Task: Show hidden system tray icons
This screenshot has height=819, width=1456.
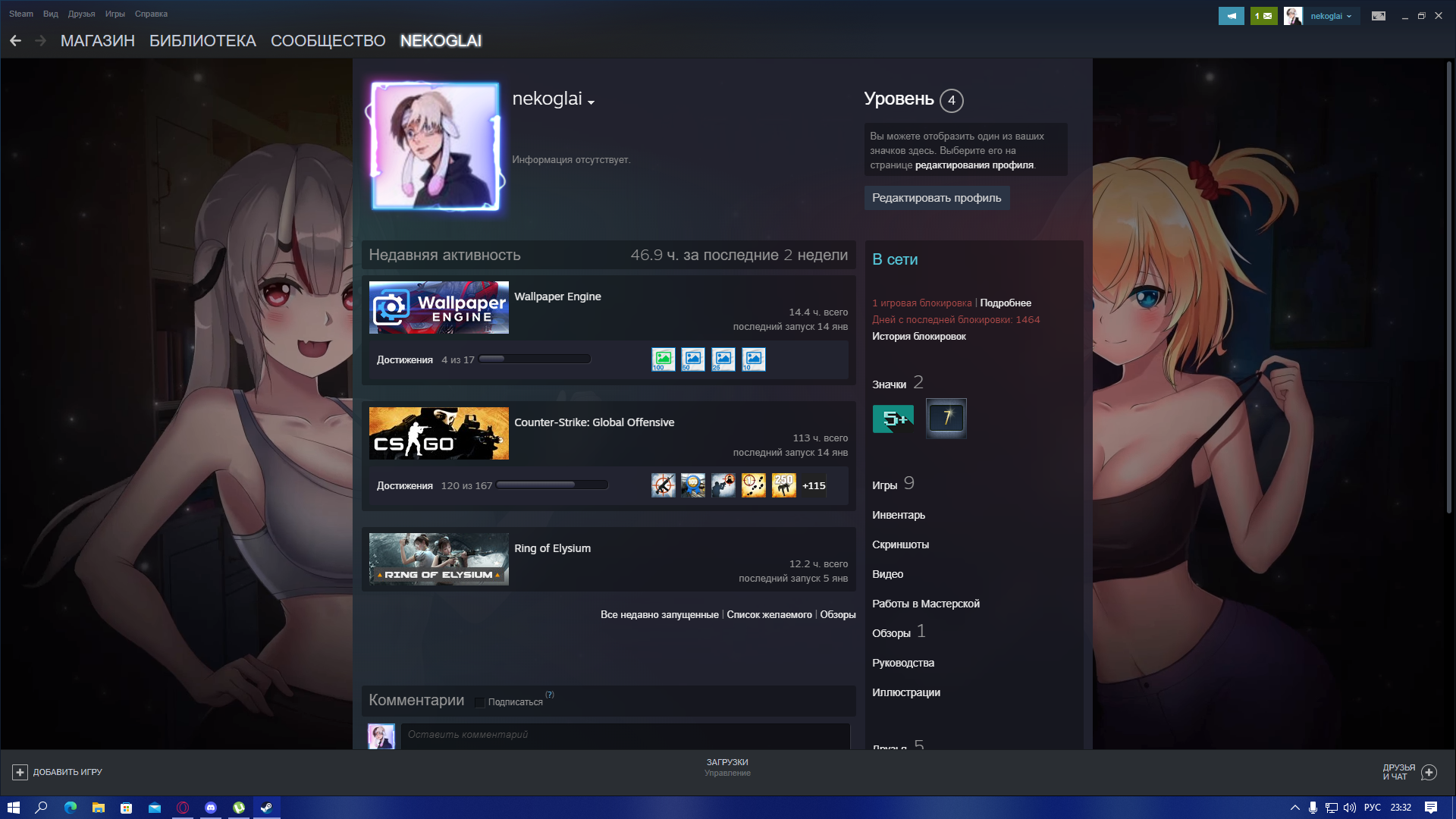Action: pos(1294,808)
